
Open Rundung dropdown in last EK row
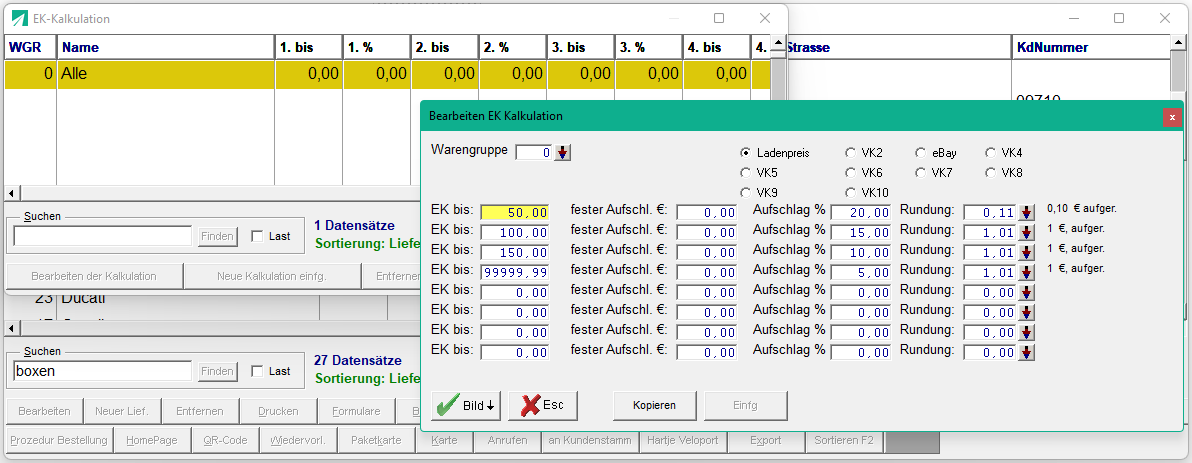pyautogui.click(x=1027, y=352)
